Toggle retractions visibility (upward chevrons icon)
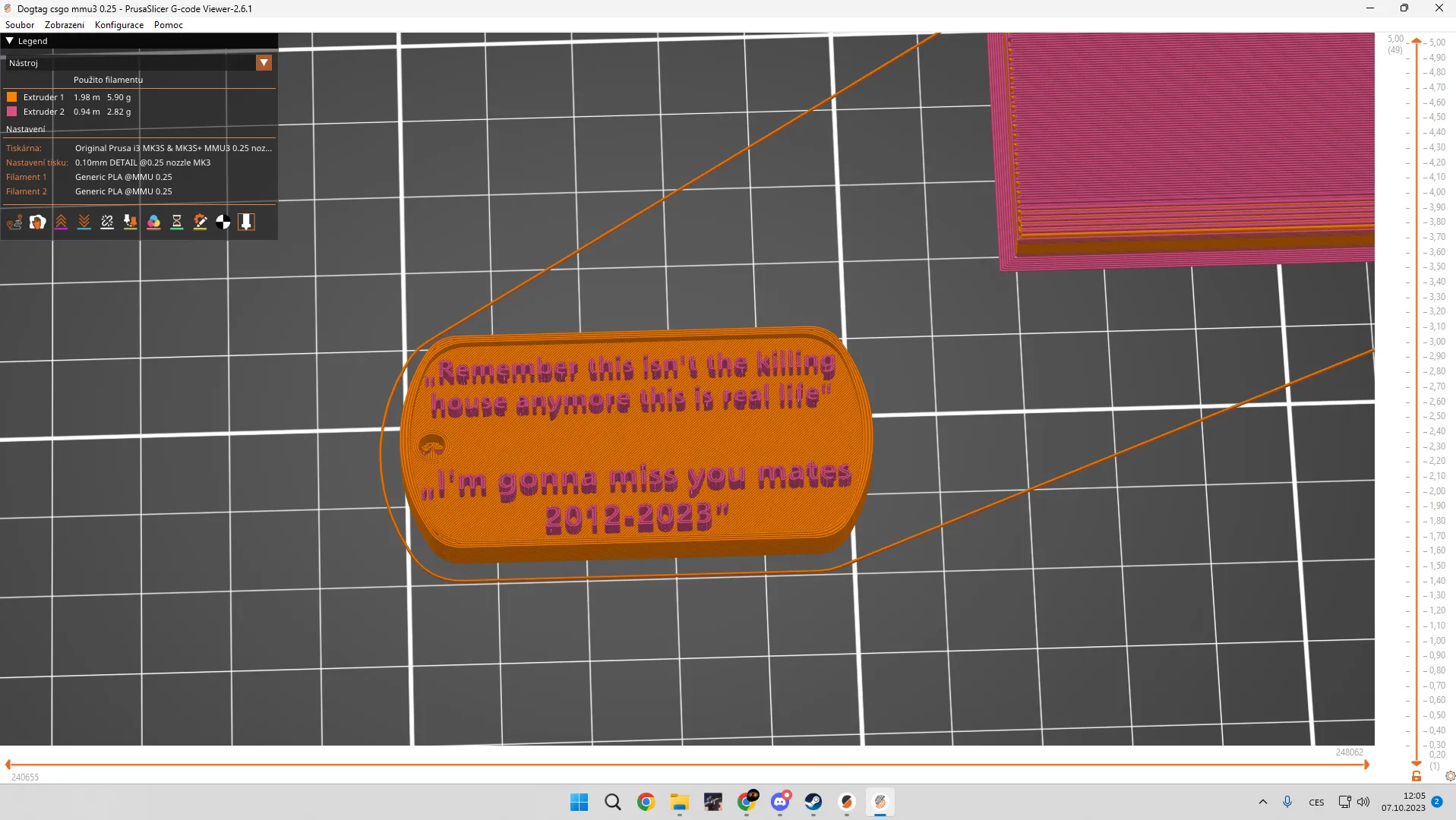Viewport: 1456px width, 820px height. 61,222
